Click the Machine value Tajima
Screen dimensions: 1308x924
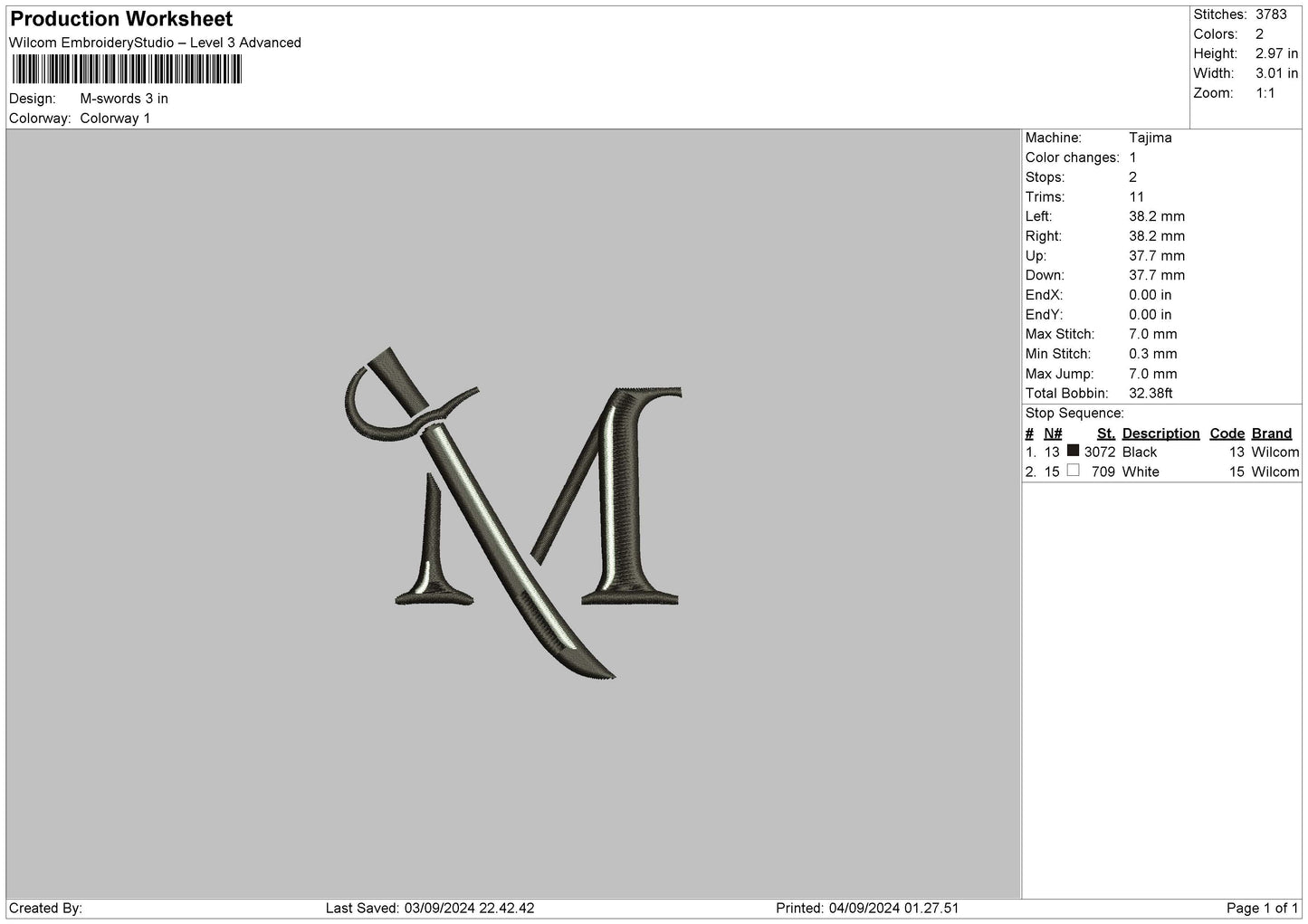(x=1150, y=138)
